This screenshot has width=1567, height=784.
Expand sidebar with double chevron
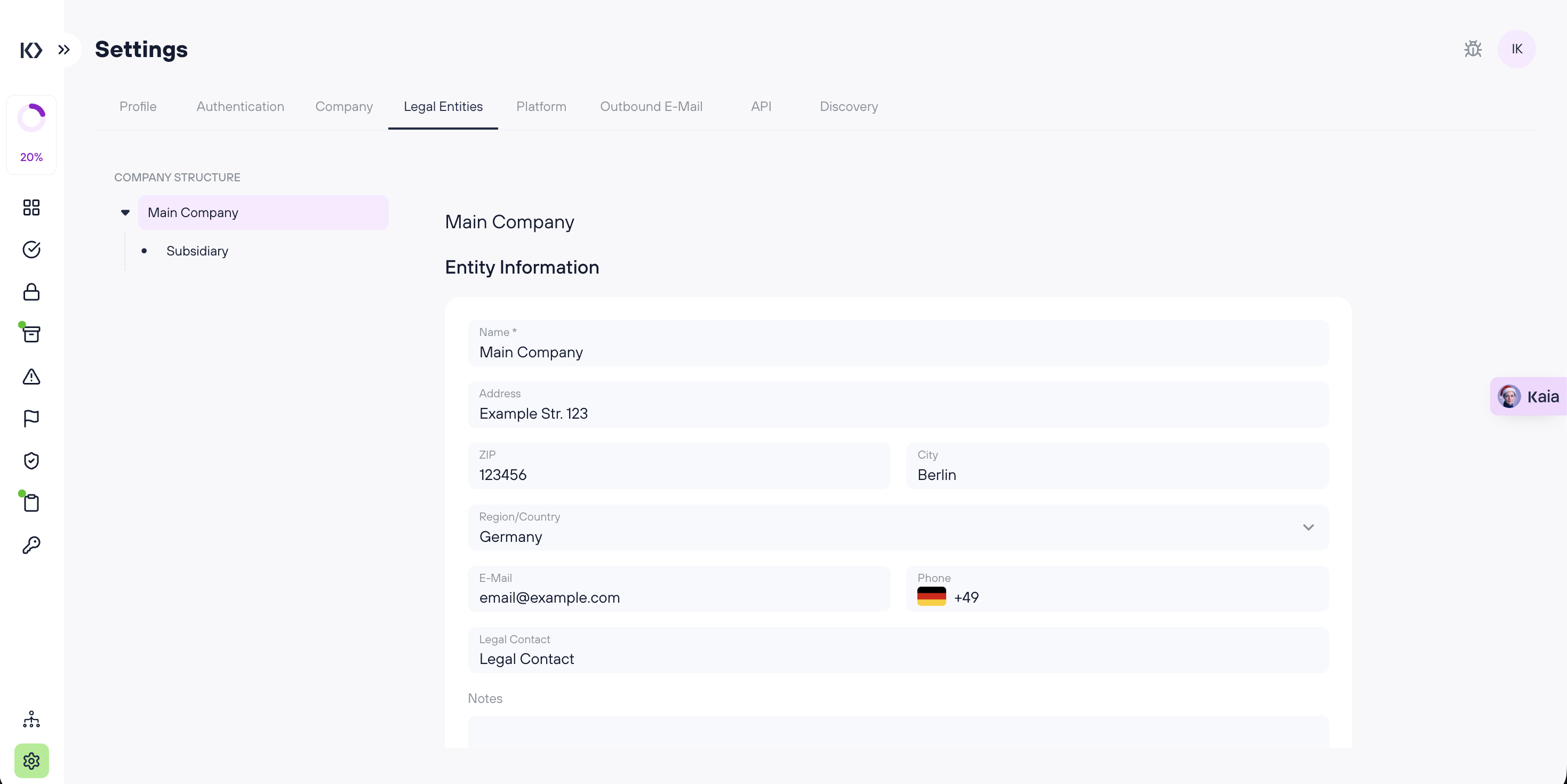64,49
